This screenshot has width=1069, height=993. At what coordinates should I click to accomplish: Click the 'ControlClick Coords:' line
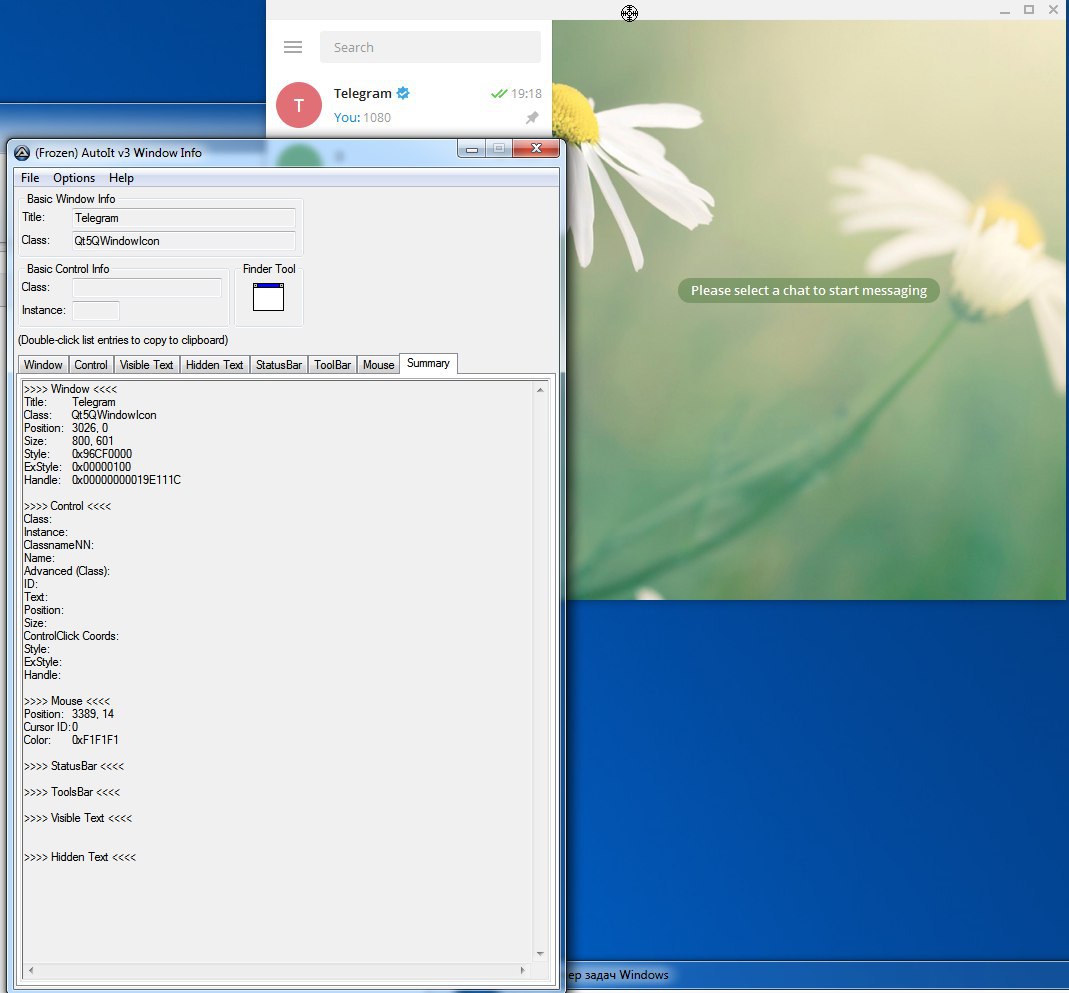click(x=71, y=636)
